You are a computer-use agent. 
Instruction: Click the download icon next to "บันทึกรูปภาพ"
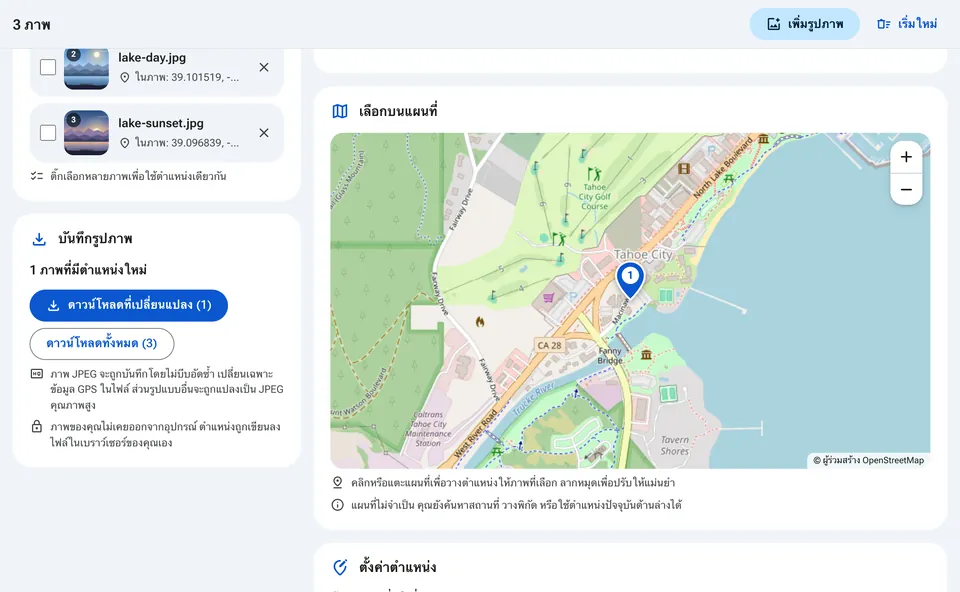coord(39,239)
